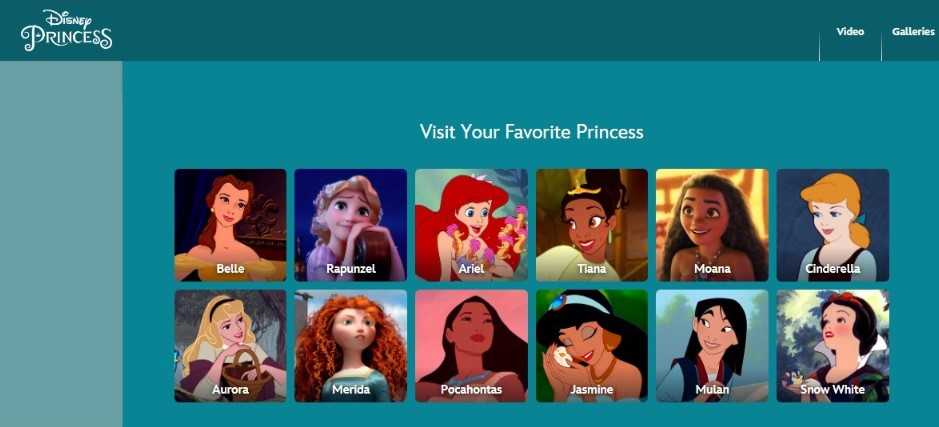Visit the Pocahontas page

point(471,346)
